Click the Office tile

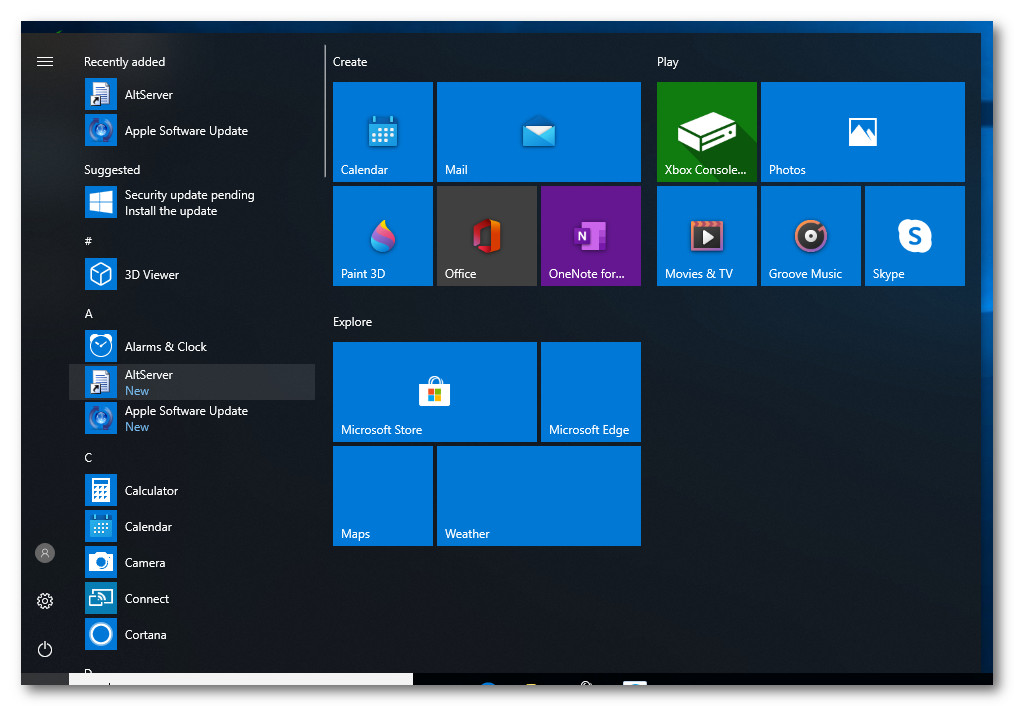coord(486,236)
